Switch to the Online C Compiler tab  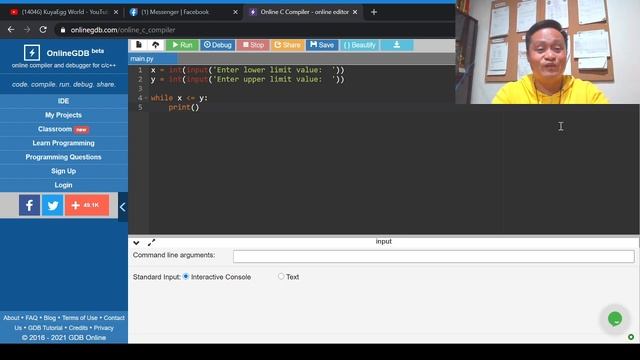304,12
